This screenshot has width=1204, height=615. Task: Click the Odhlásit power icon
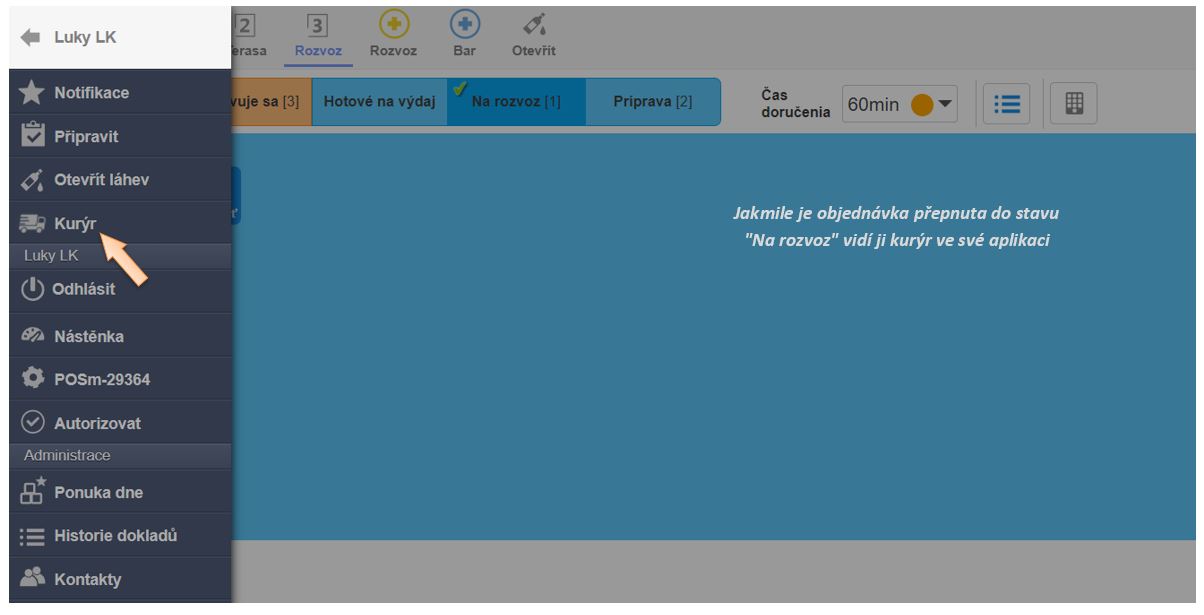[x=33, y=289]
